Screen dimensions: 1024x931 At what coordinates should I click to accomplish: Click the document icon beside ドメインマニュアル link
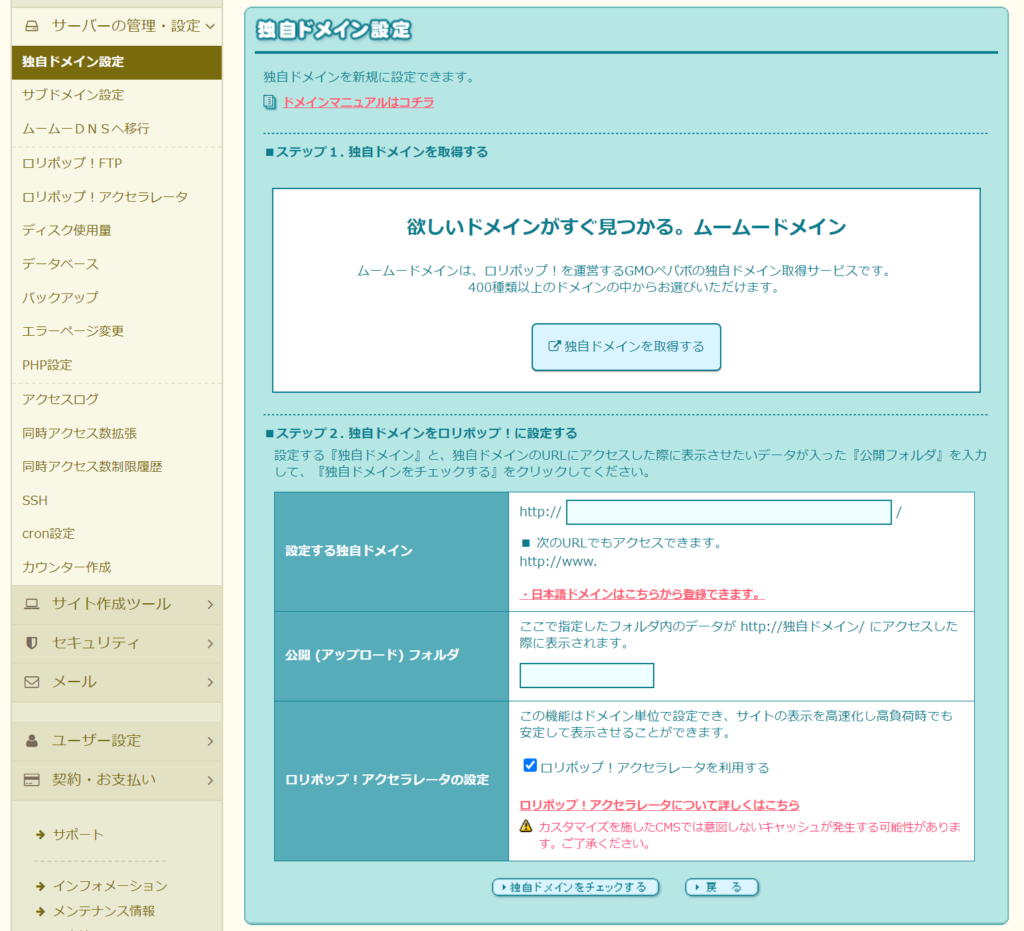pos(269,102)
